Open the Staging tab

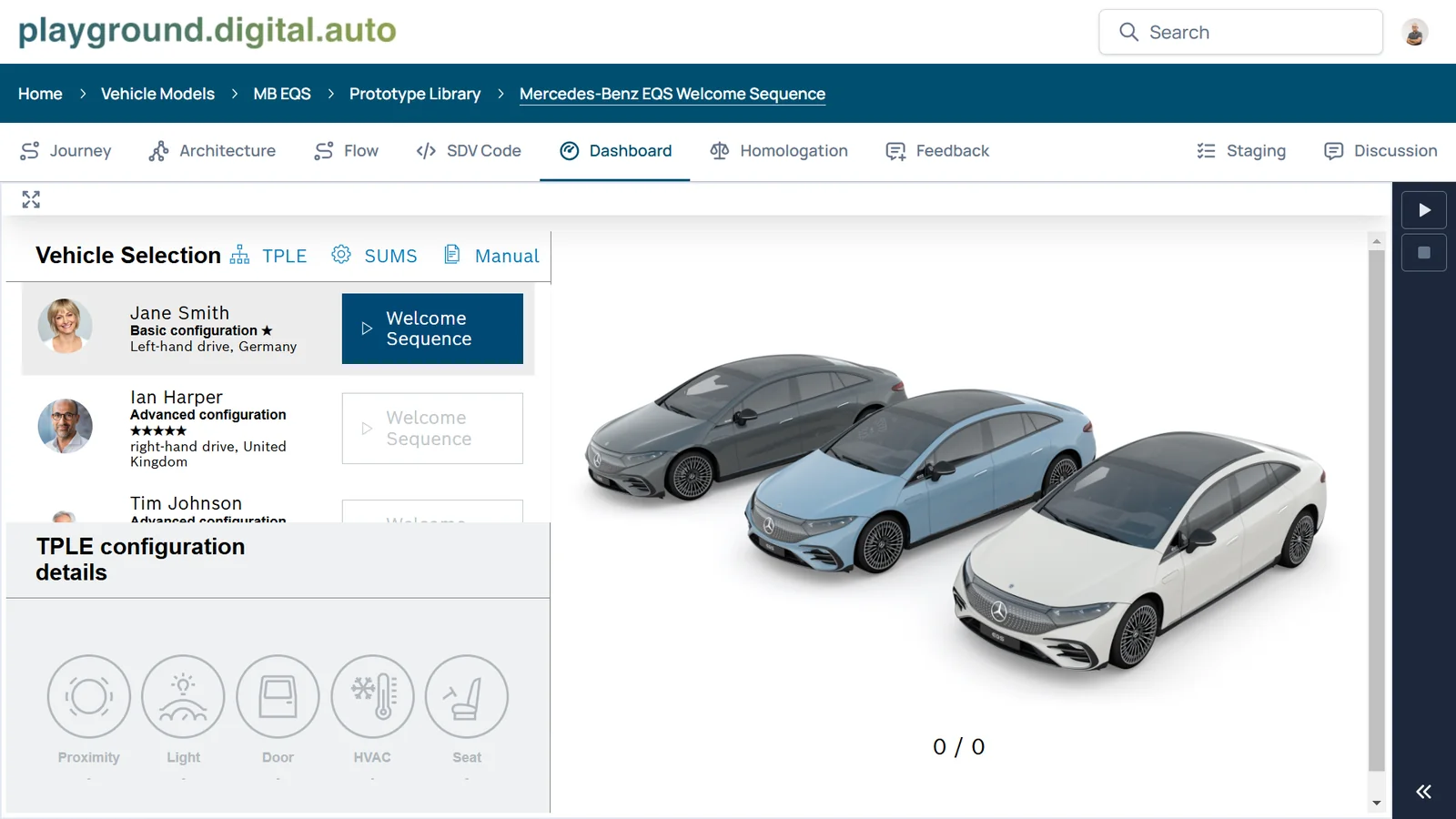tap(1241, 151)
